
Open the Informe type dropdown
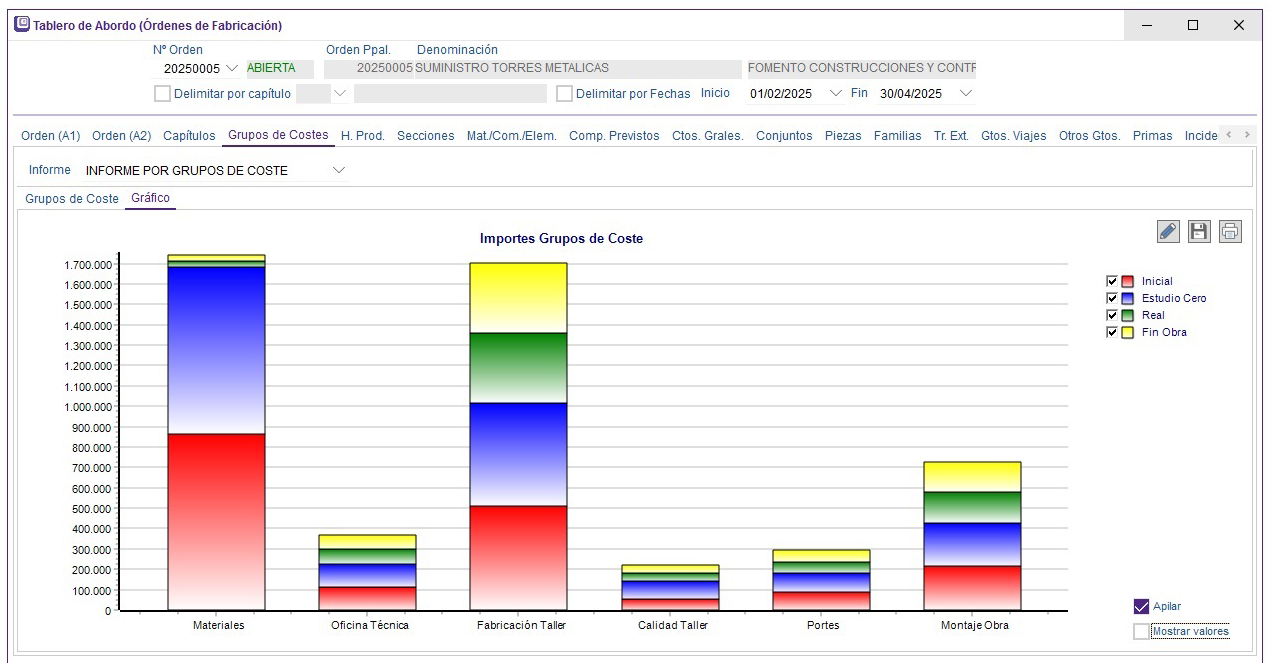[339, 170]
